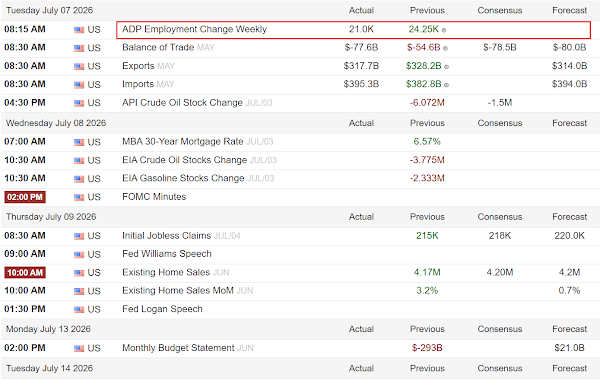Screen dimensions: 600x380
Task: Click the flag beside Fed Logan Speech
Action: click(79, 310)
